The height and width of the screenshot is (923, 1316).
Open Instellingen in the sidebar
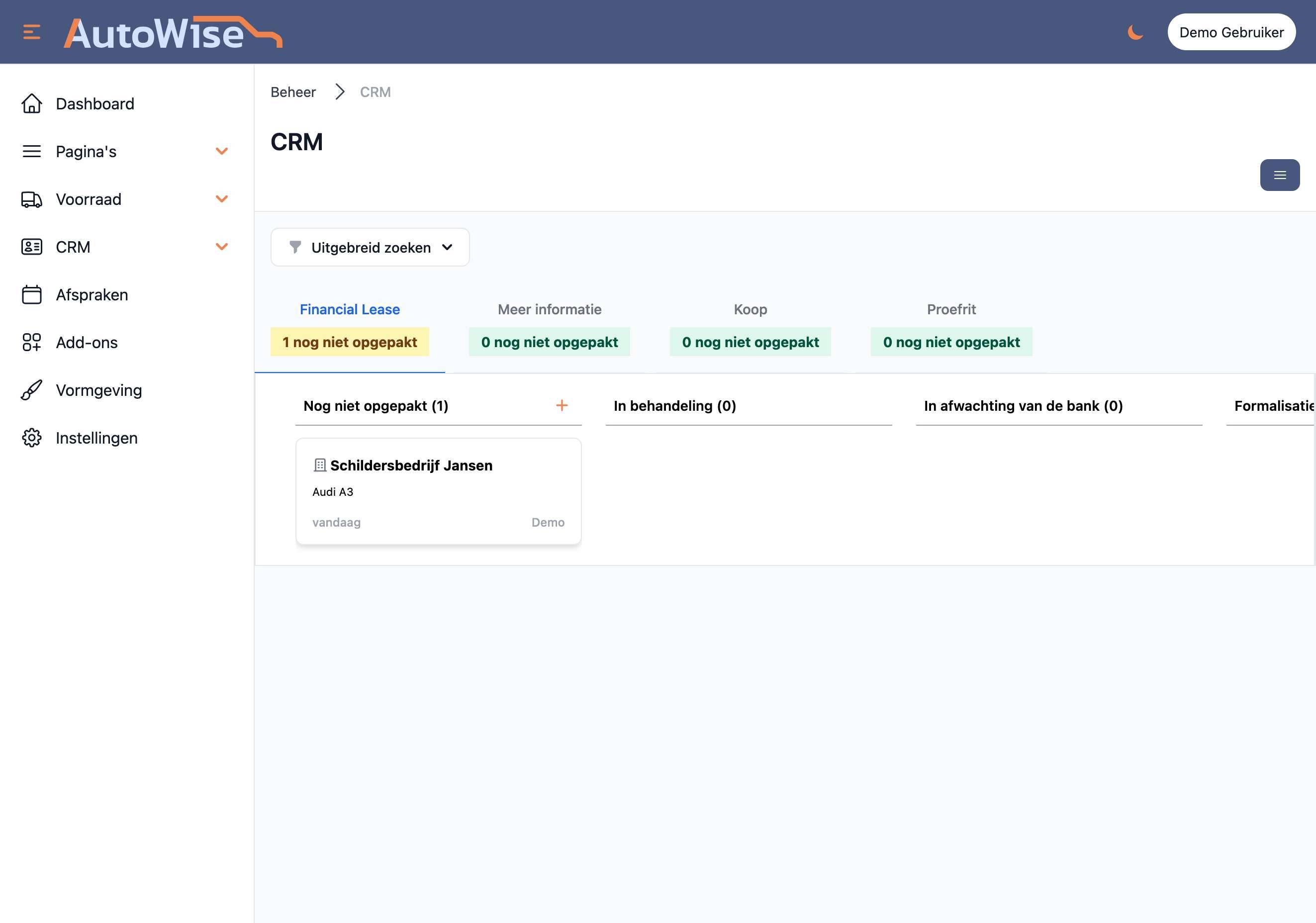click(x=96, y=438)
